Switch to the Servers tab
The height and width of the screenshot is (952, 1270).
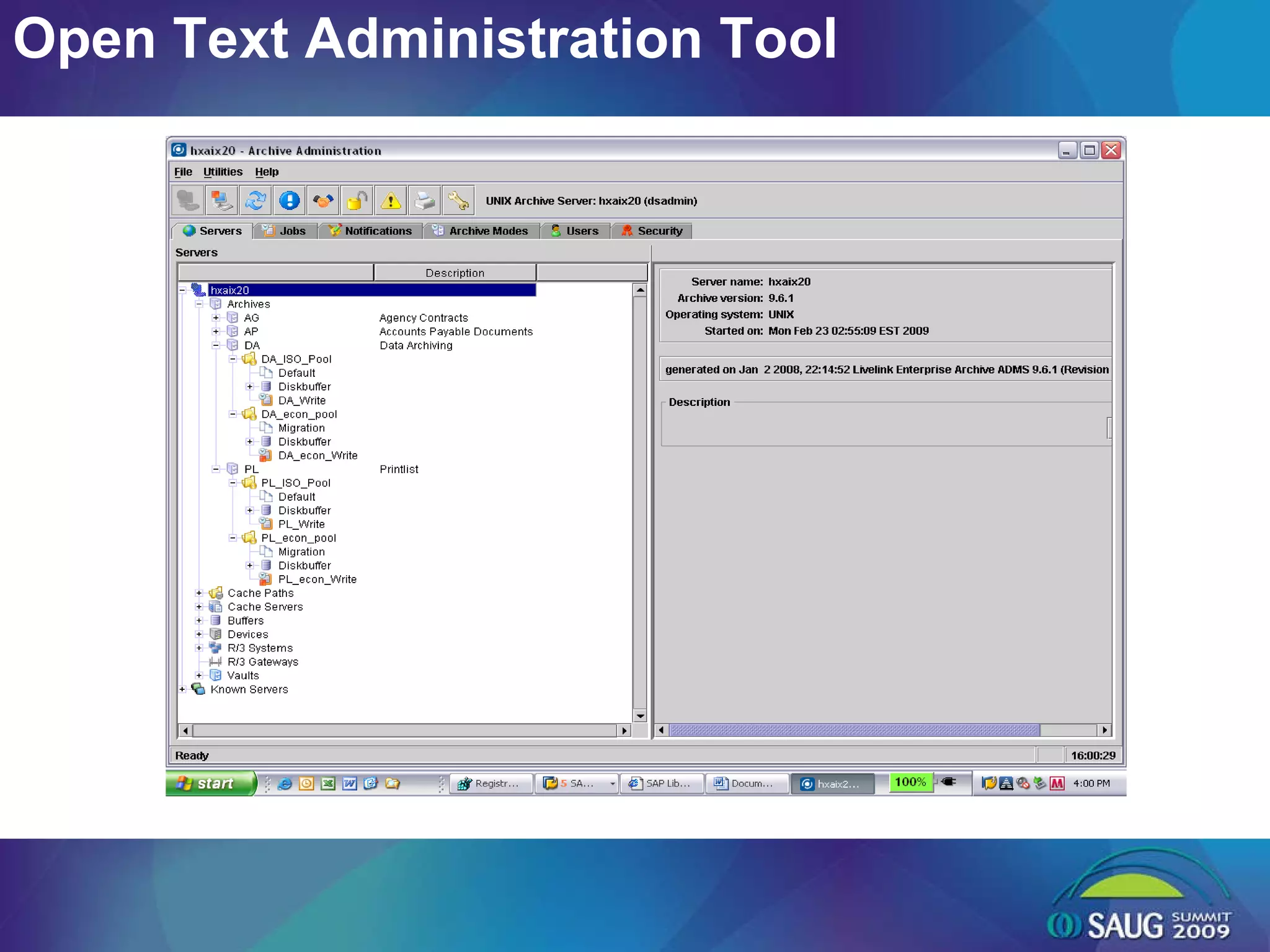(212, 231)
